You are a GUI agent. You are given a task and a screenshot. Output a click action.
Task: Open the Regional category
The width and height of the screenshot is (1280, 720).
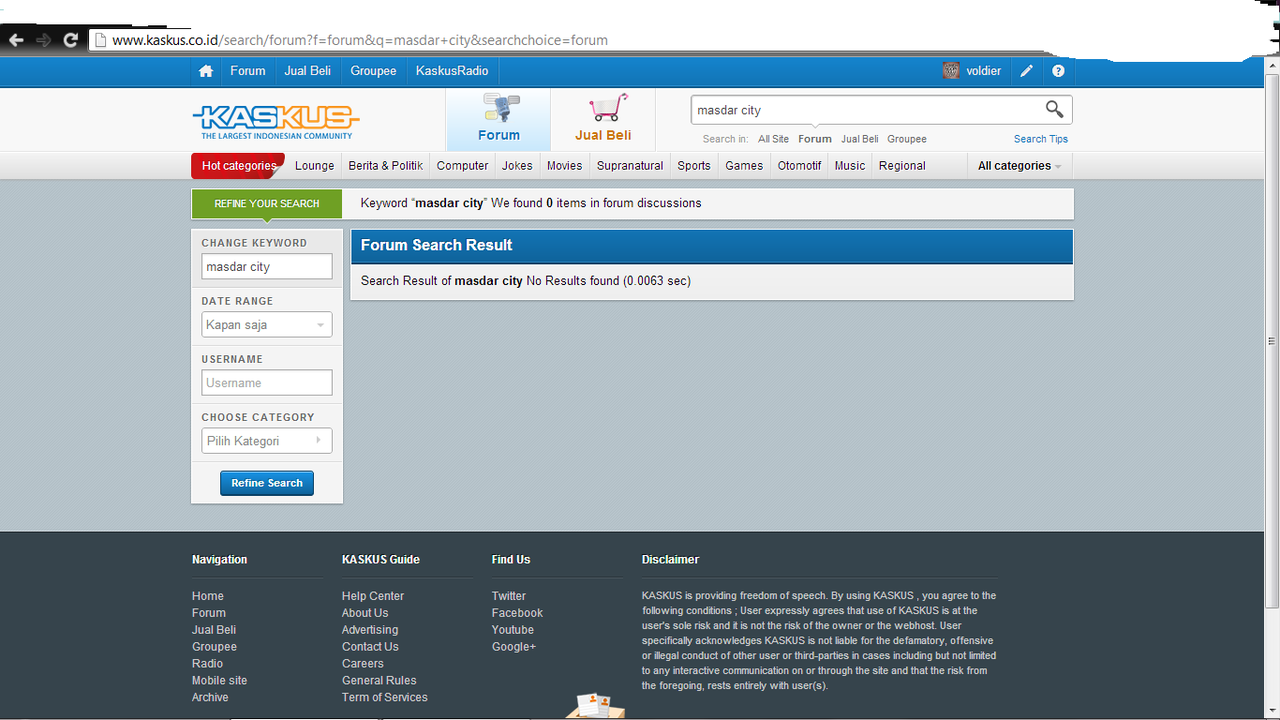coord(902,166)
